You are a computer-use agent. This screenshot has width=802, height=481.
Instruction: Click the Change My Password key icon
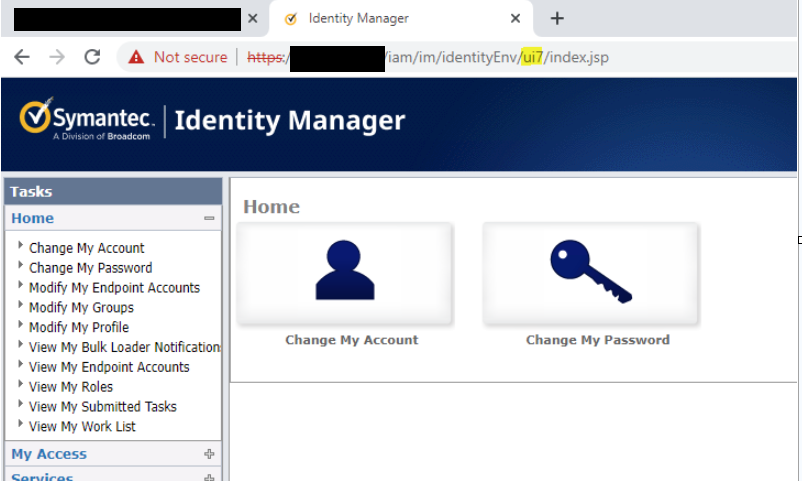pos(591,272)
